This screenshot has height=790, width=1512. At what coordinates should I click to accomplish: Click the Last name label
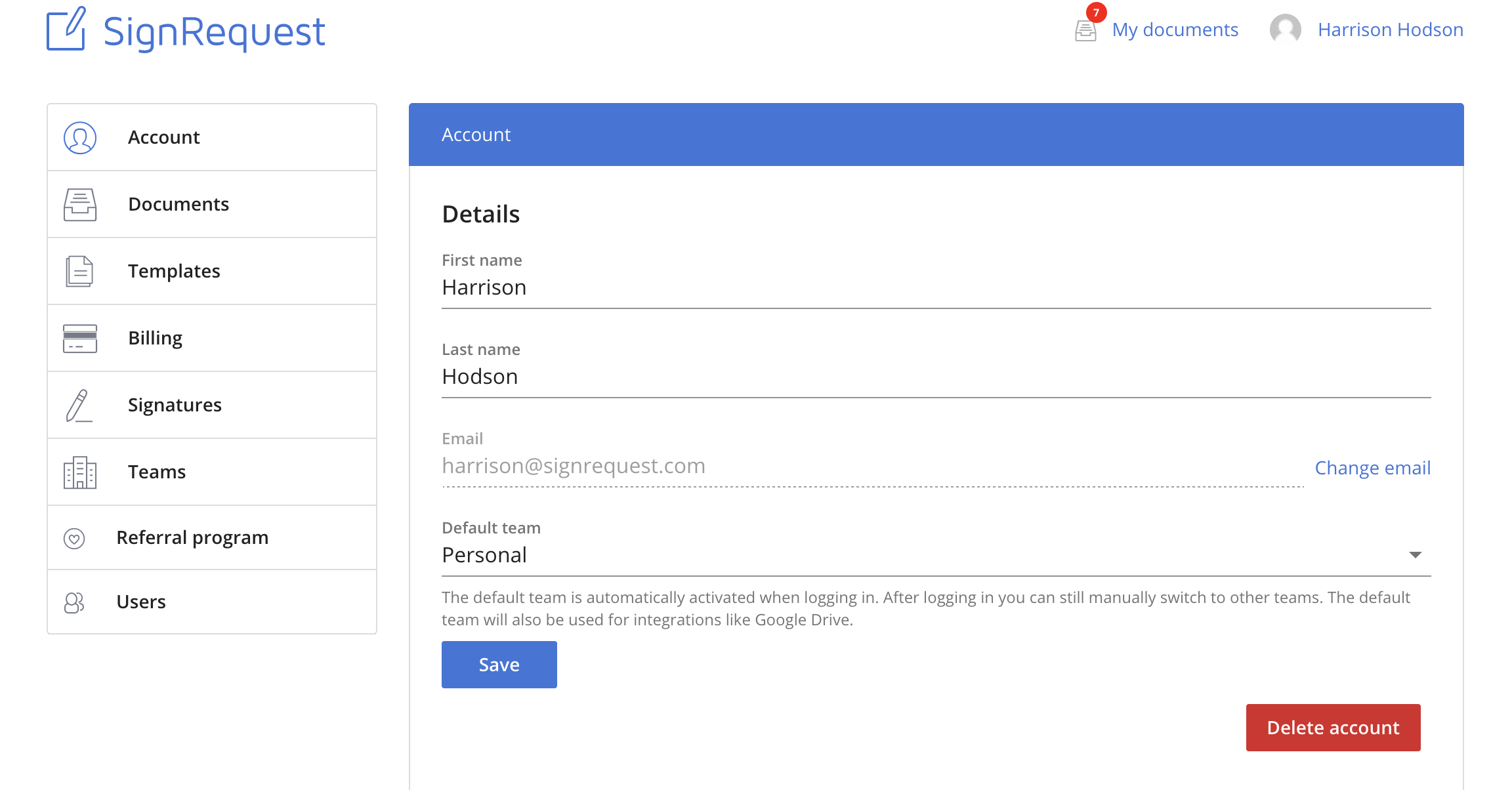click(481, 350)
